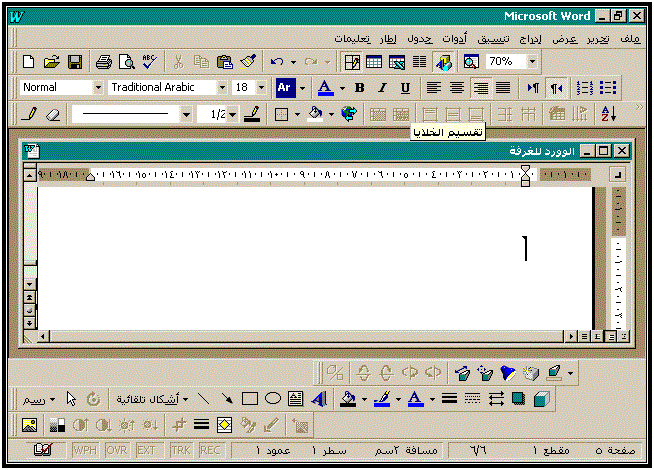This screenshot has width=654, height=470.
Task: Toggle numbered list
Action: click(x=585, y=88)
